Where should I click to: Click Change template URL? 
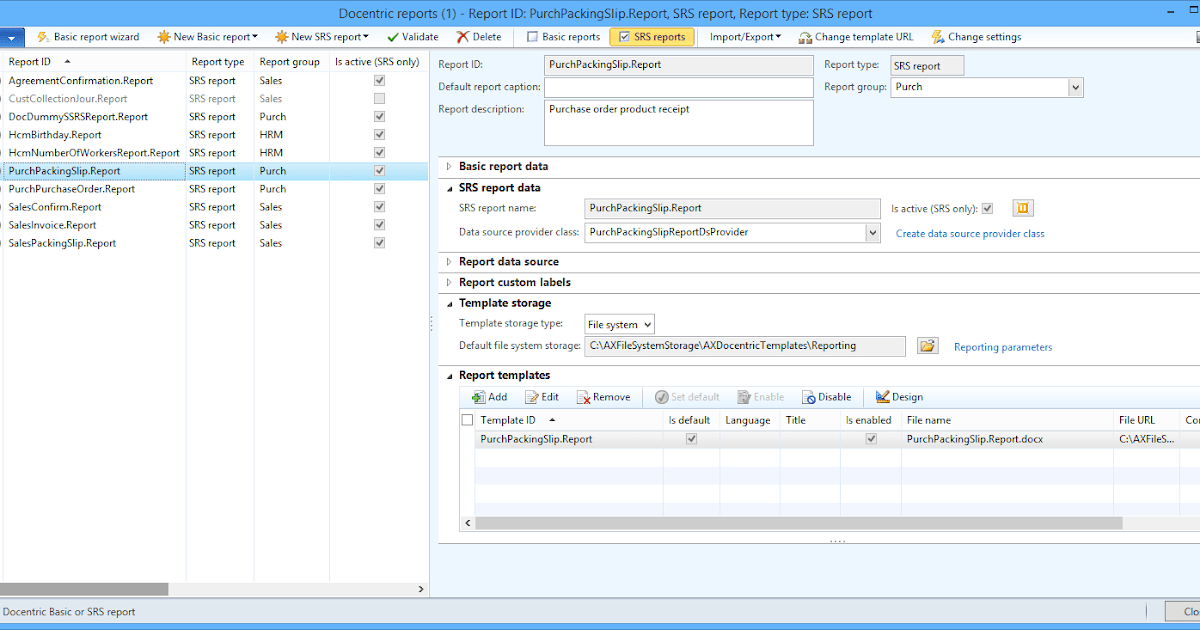tap(855, 37)
